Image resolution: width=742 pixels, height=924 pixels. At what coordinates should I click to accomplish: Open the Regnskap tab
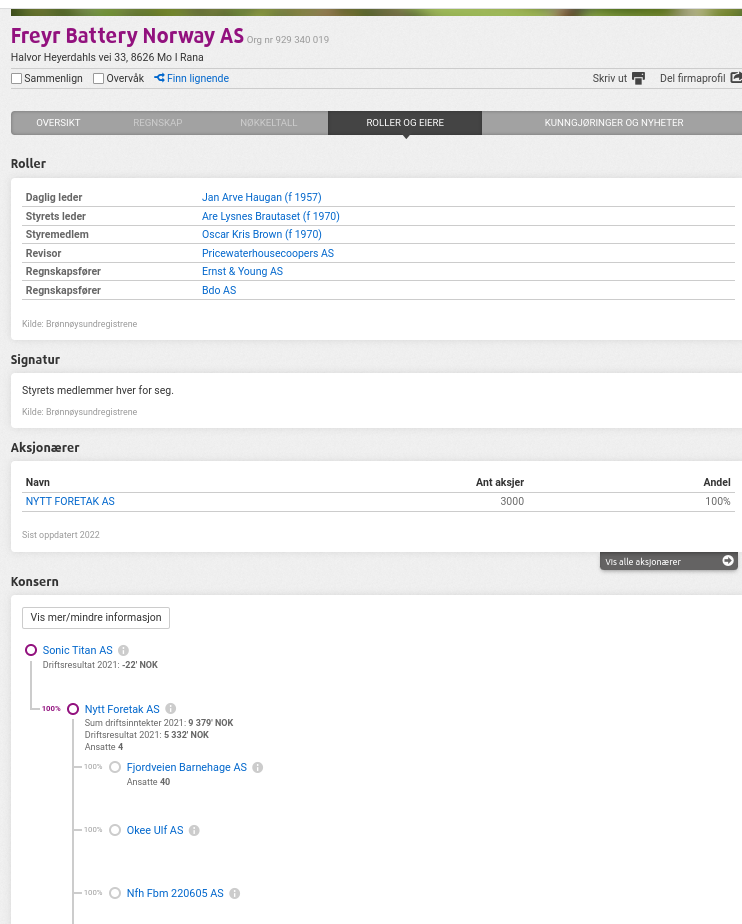click(x=157, y=123)
